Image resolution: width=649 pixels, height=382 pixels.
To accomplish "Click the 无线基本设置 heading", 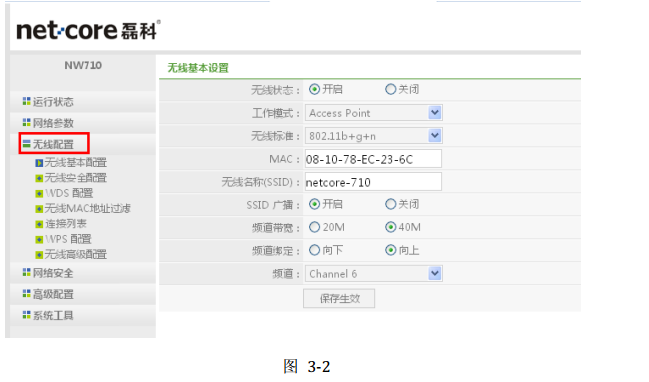I will click(x=198, y=68).
